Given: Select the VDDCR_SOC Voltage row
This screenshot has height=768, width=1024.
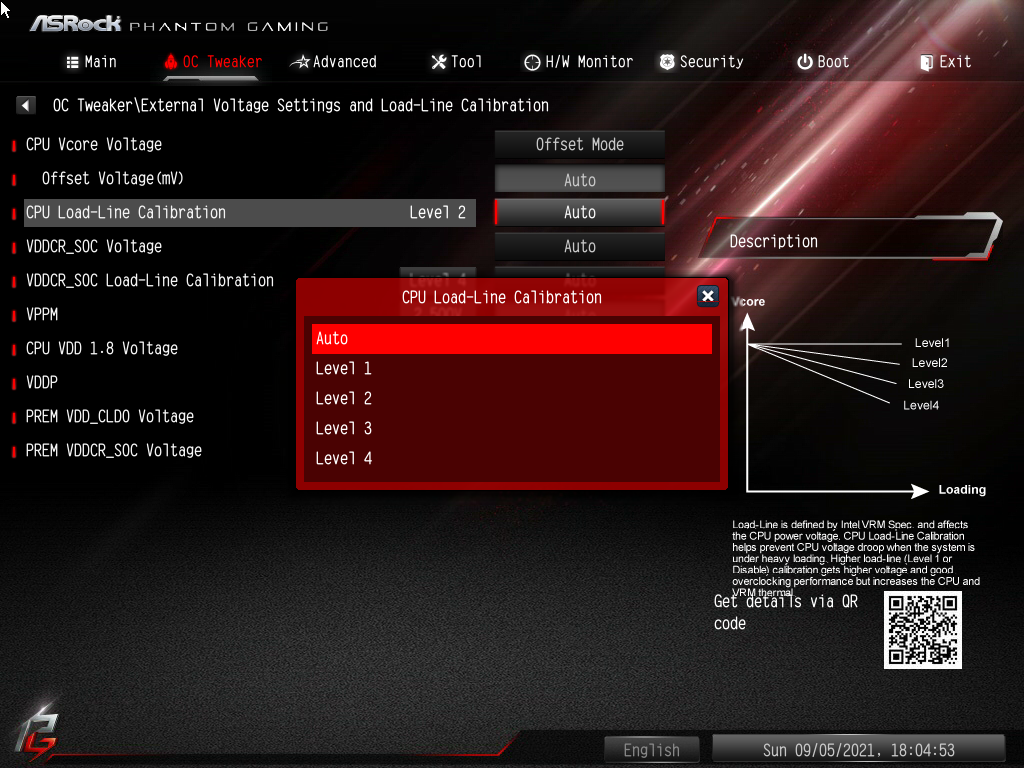Looking at the screenshot, I should pos(94,246).
